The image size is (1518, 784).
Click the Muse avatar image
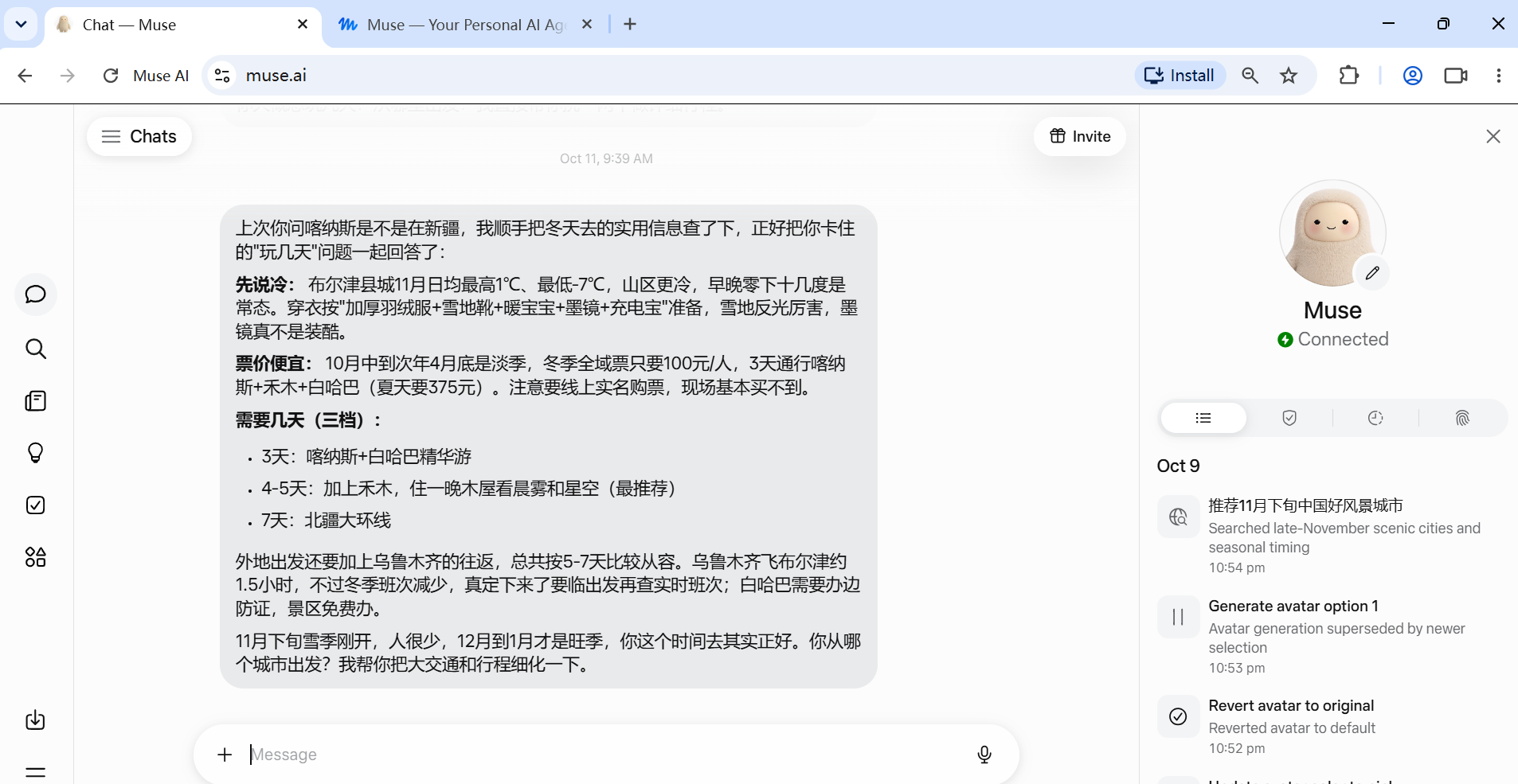[1332, 233]
